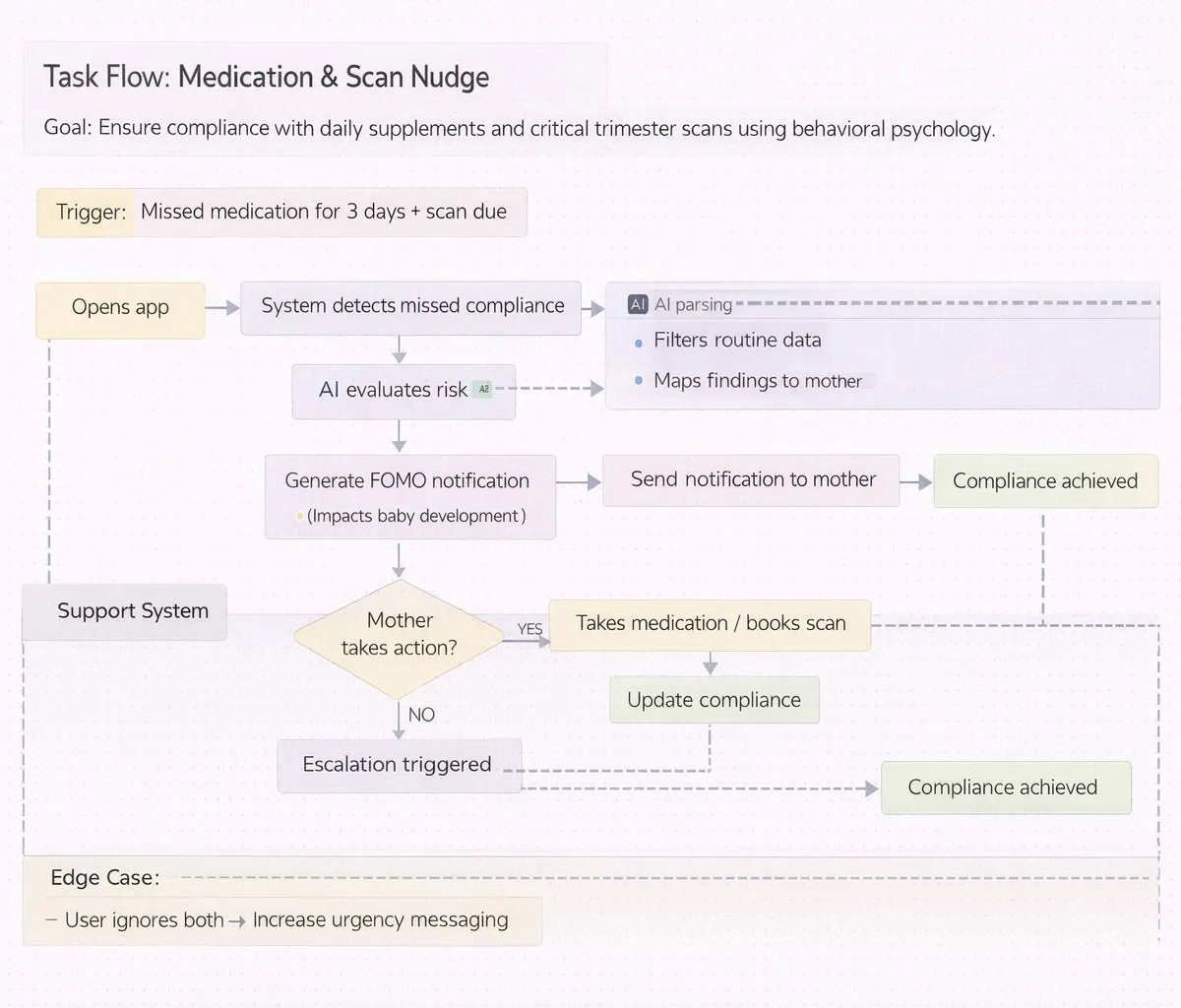The image size is (1181, 1008).
Task: Click the small icon after AI evaluates risk
Action: [482, 389]
